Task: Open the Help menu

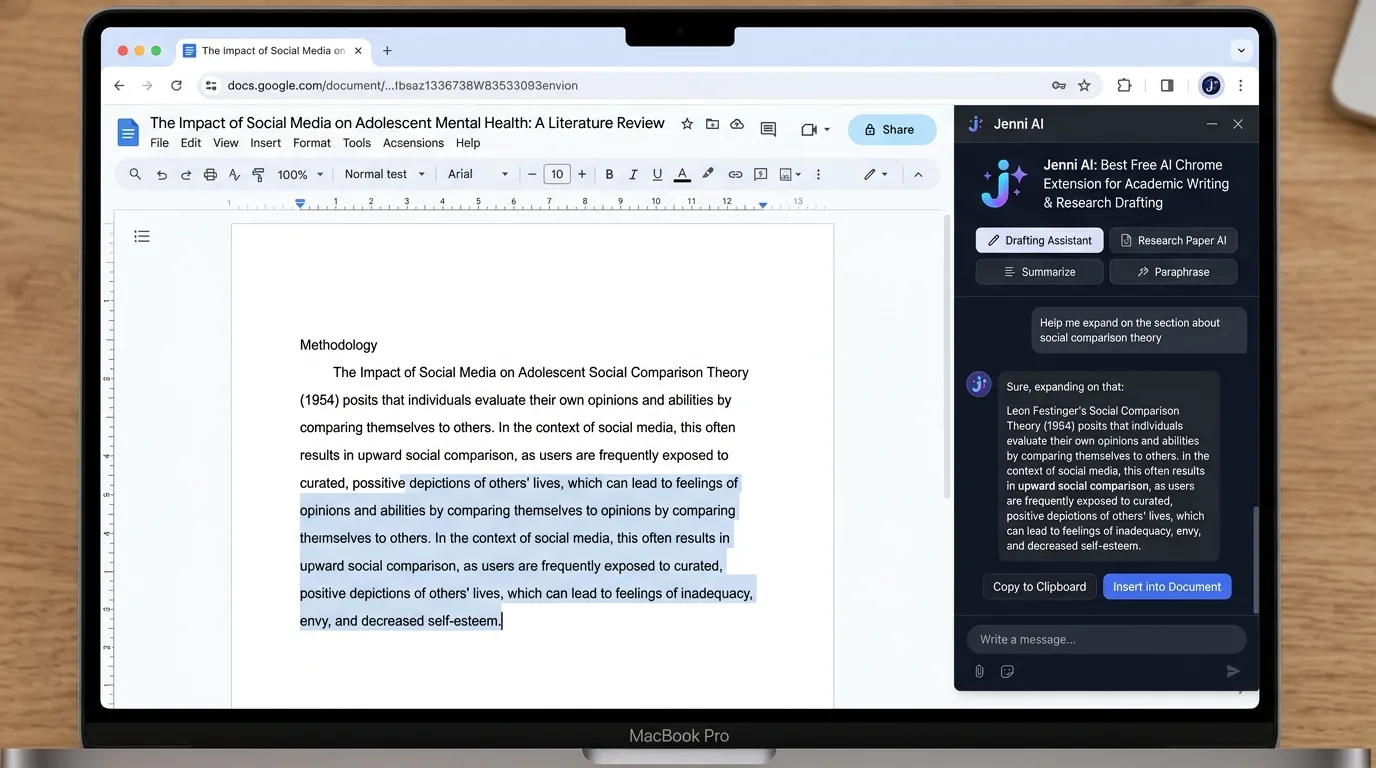Action: tap(468, 143)
